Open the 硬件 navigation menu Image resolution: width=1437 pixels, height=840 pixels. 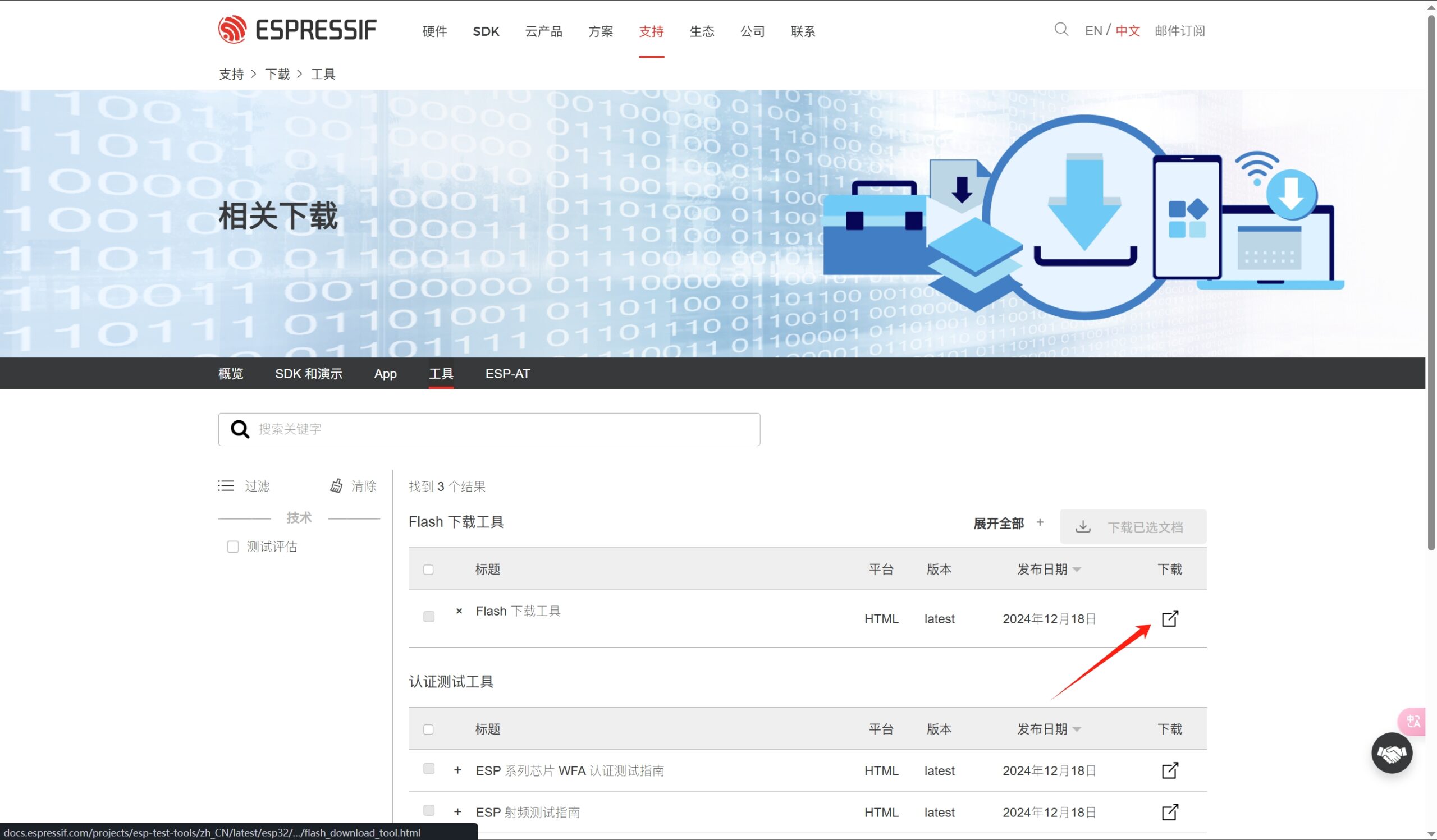coord(434,31)
